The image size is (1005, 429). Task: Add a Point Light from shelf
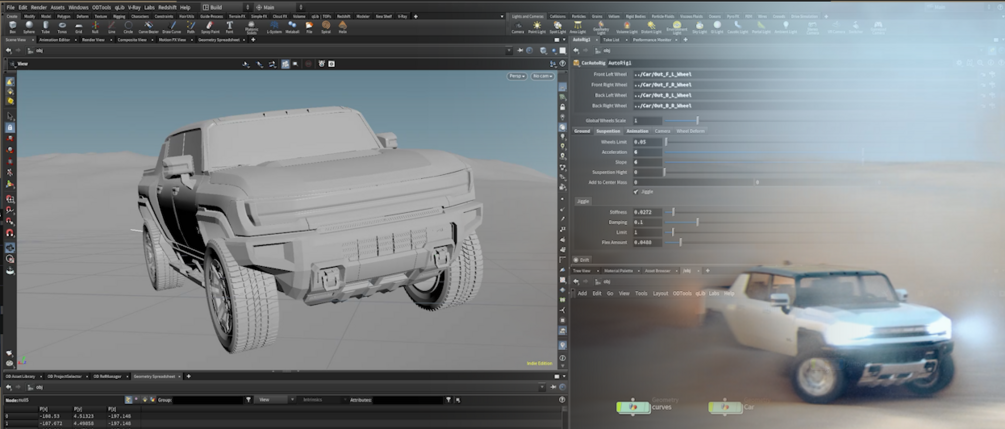click(x=536, y=27)
